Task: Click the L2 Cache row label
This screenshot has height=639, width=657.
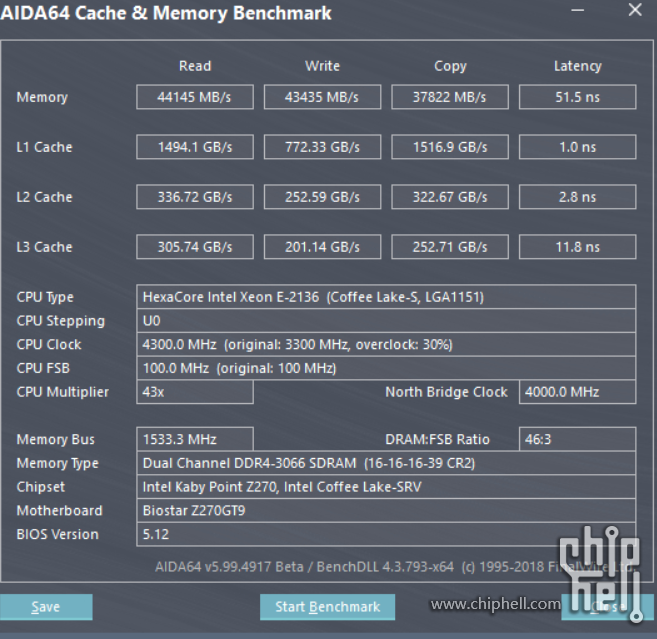Action: pyautogui.click(x=44, y=197)
